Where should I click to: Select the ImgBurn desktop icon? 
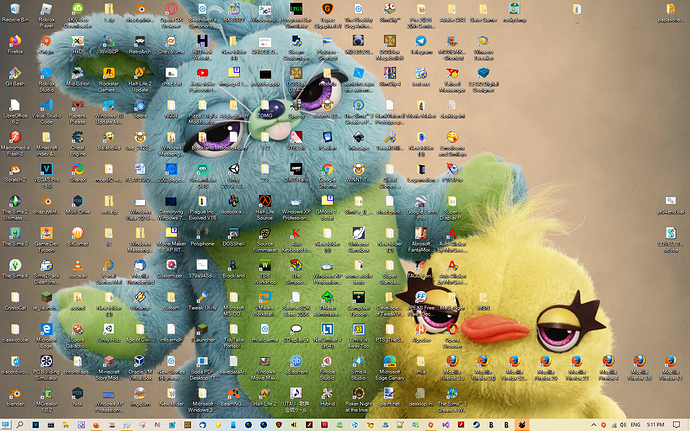click(140, 398)
